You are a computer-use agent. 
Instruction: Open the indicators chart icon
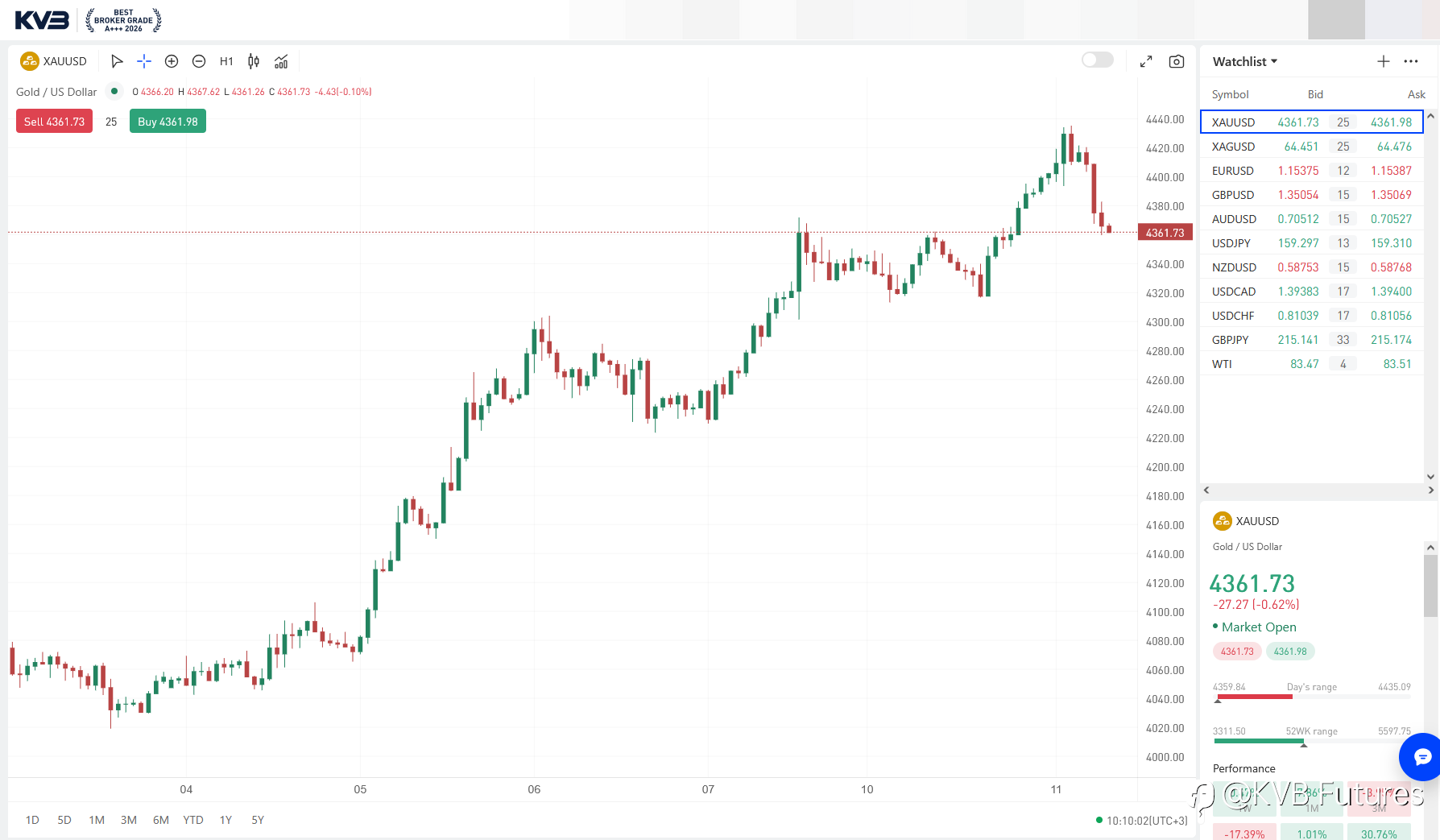(281, 61)
